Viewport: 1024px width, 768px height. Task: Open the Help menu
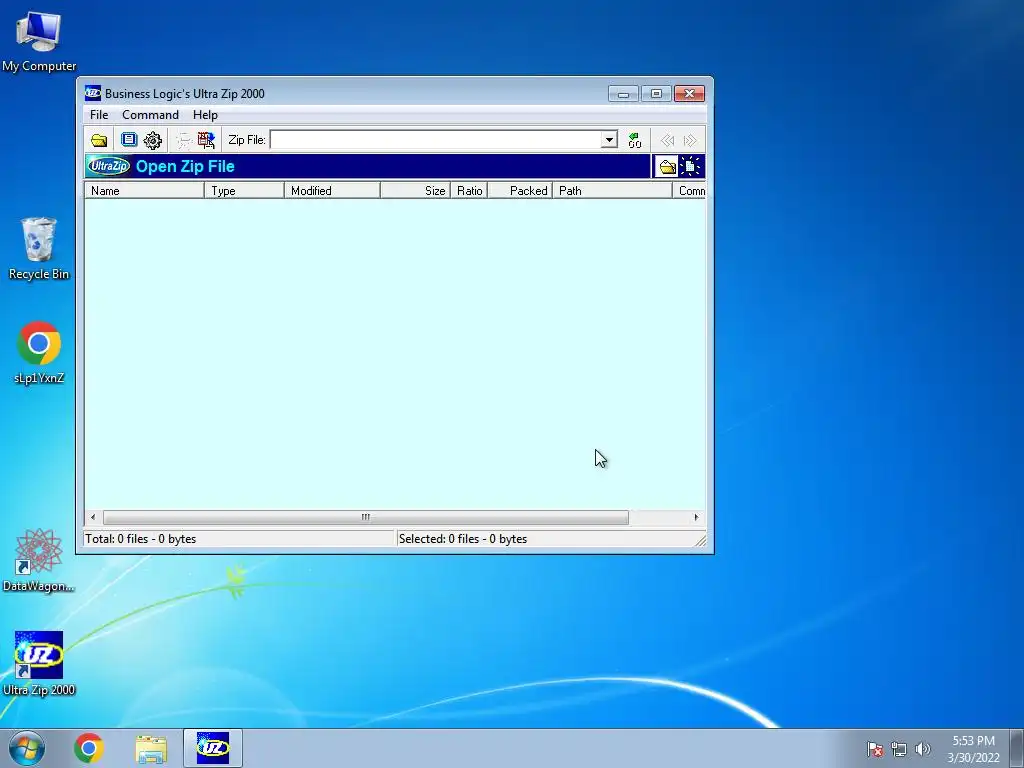coord(205,115)
